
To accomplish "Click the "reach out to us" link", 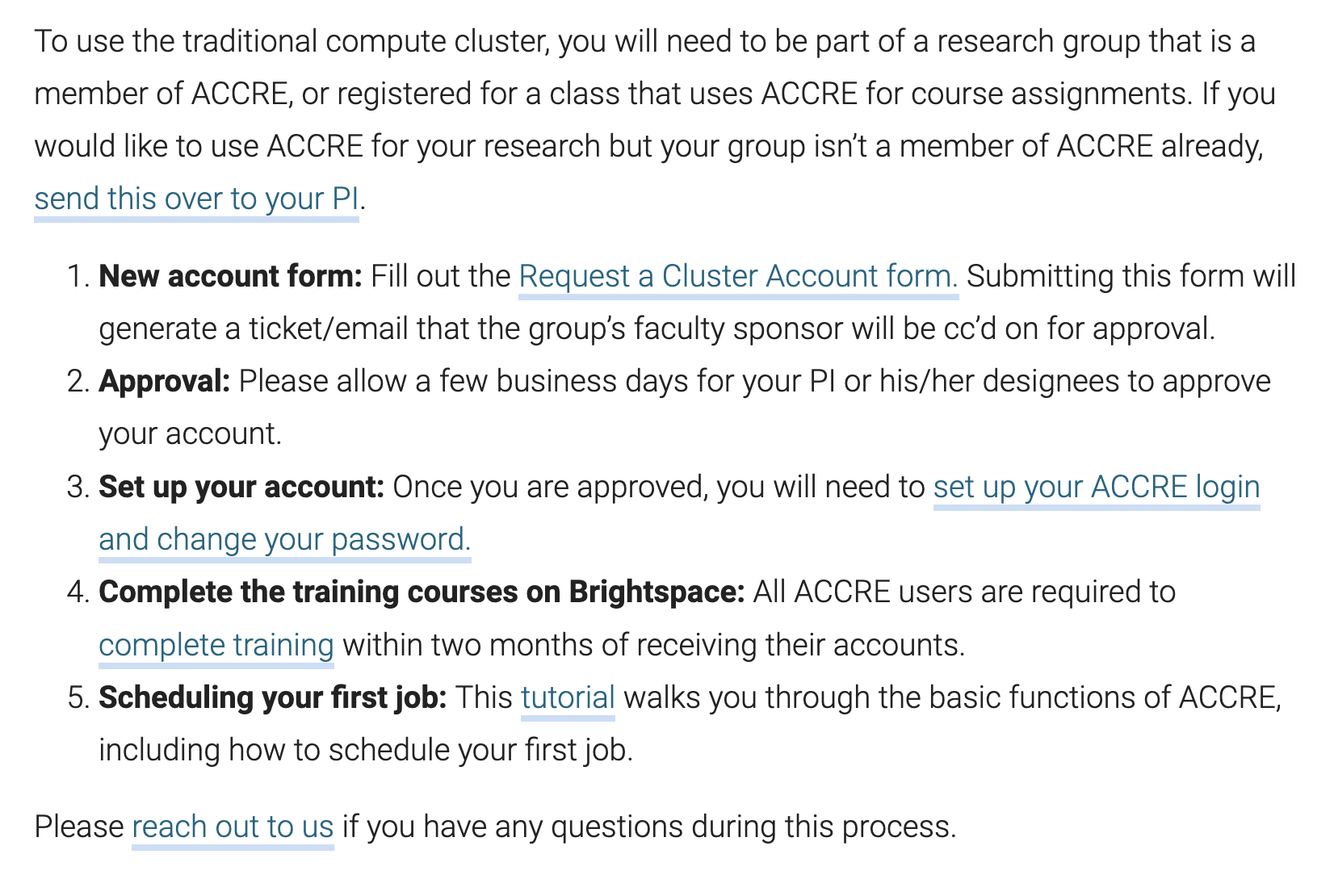I will click(x=233, y=827).
